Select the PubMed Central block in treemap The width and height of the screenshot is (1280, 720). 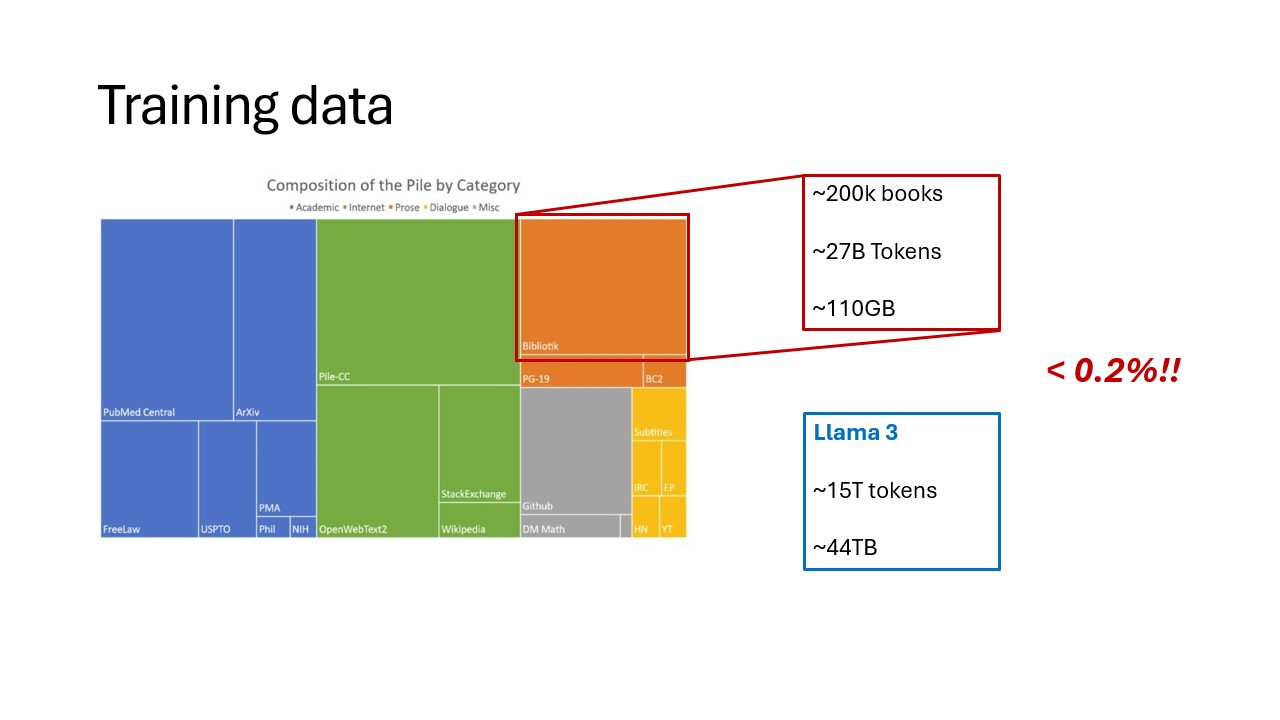(x=167, y=320)
